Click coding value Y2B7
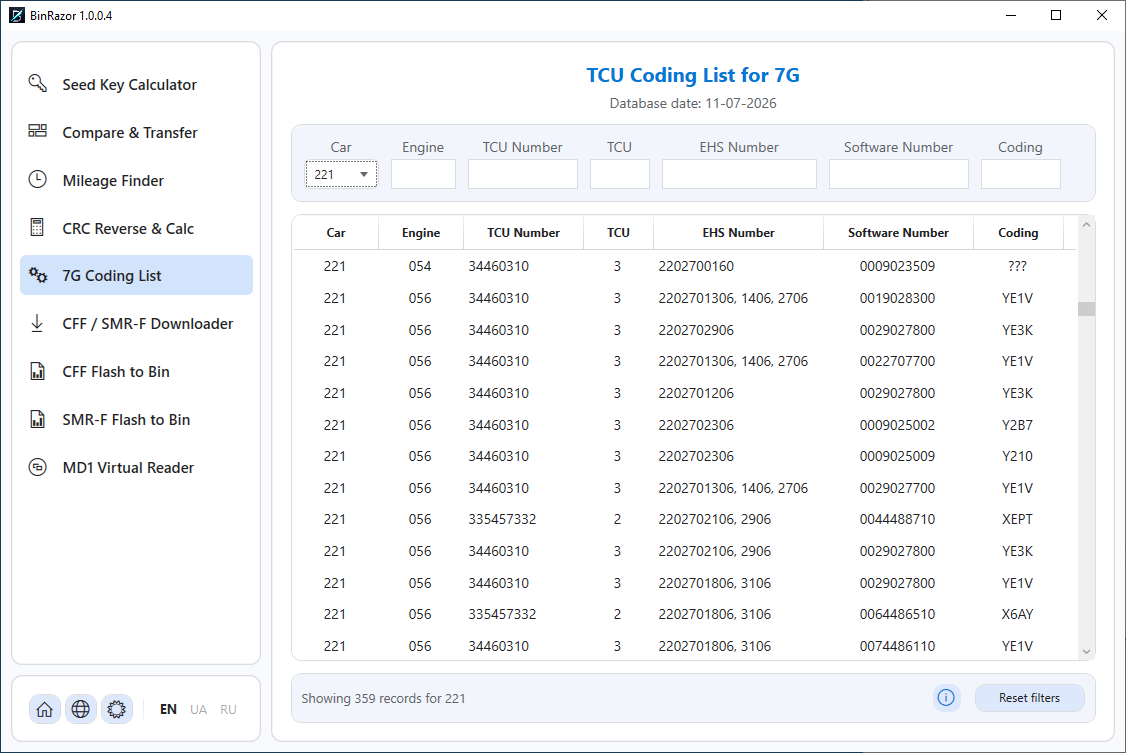The width and height of the screenshot is (1126, 753). (1018, 425)
